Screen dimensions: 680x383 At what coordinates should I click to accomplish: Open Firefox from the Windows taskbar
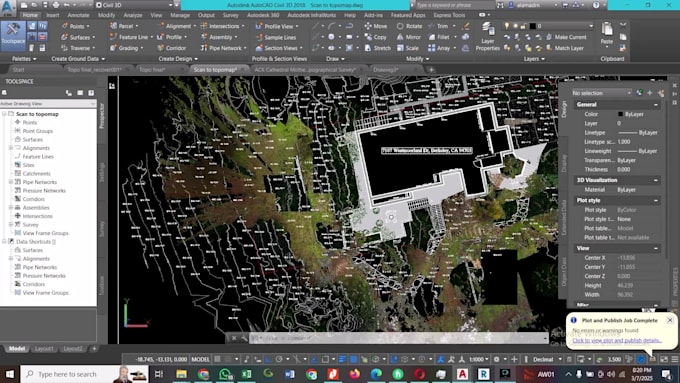[354, 373]
